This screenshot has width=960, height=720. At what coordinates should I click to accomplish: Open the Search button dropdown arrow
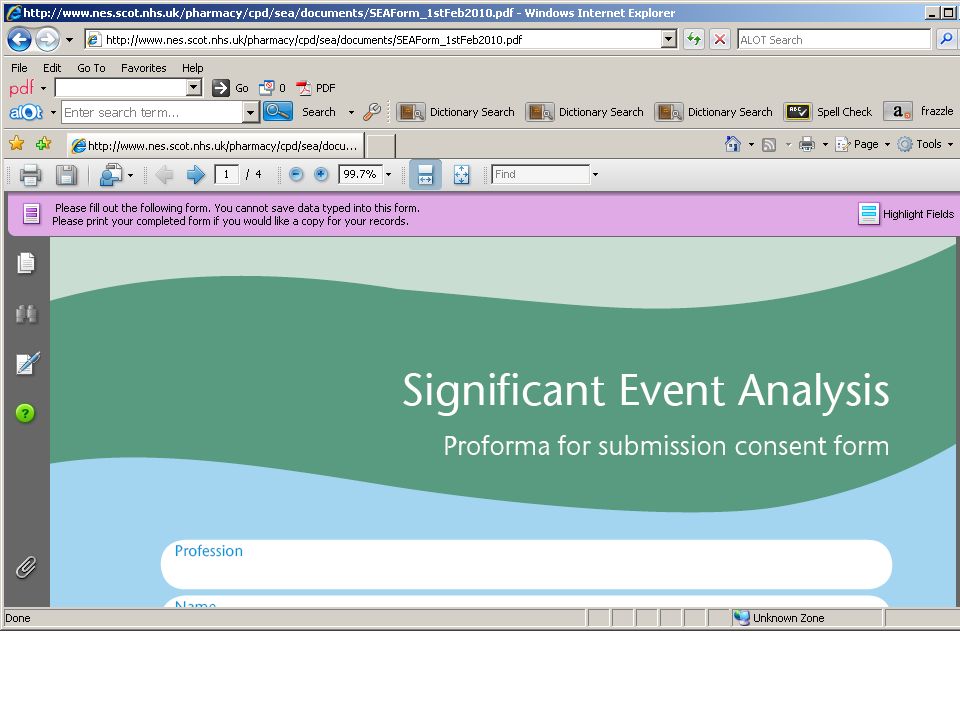pyautogui.click(x=351, y=112)
